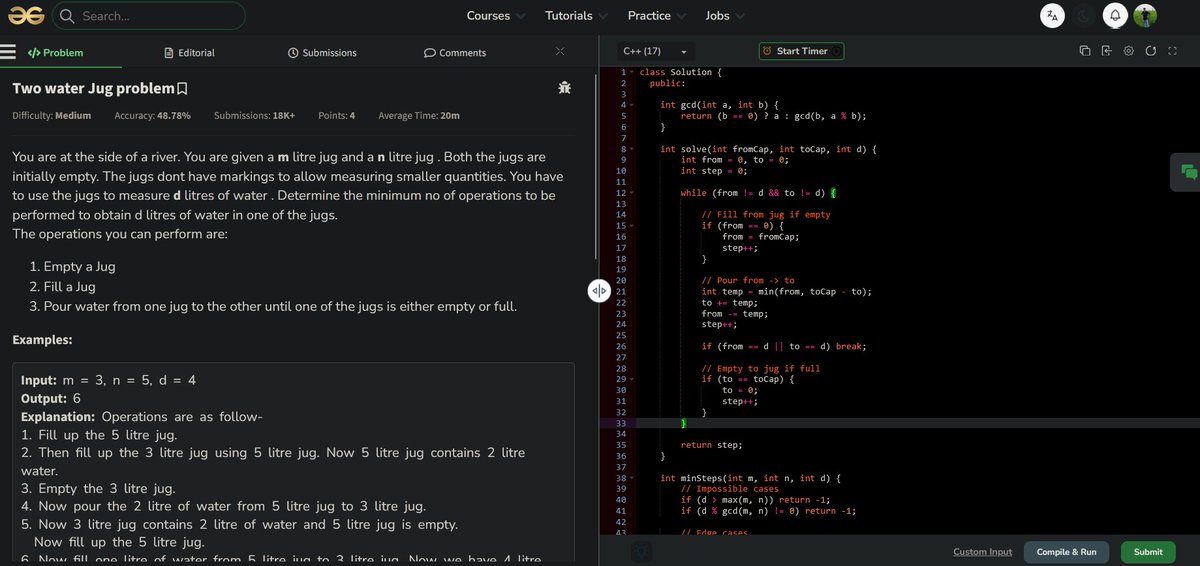Click the 'Input: m = 3, n = 5, d = 4' line
This screenshot has height=566, width=1200.
(x=108, y=381)
